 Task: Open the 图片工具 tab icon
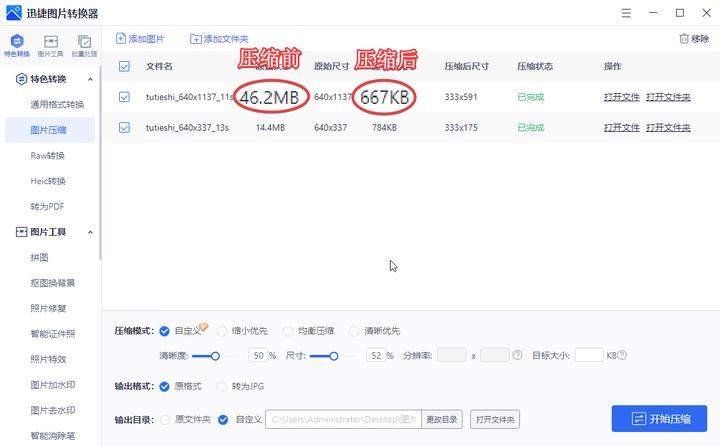click(x=51, y=41)
